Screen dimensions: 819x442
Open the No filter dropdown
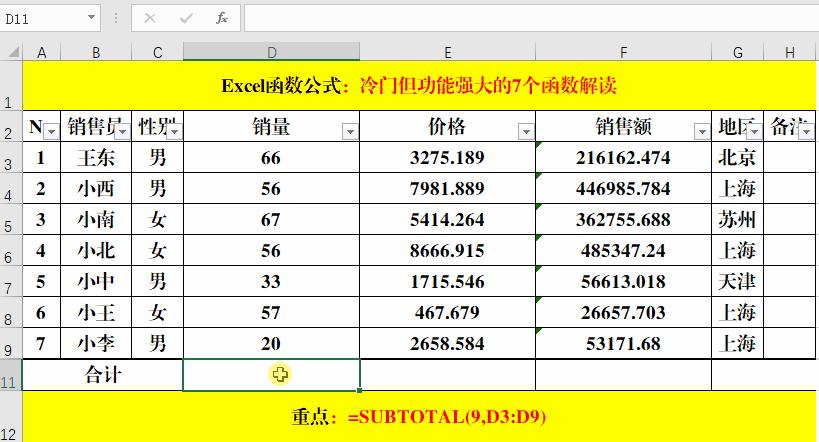[x=51, y=132]
